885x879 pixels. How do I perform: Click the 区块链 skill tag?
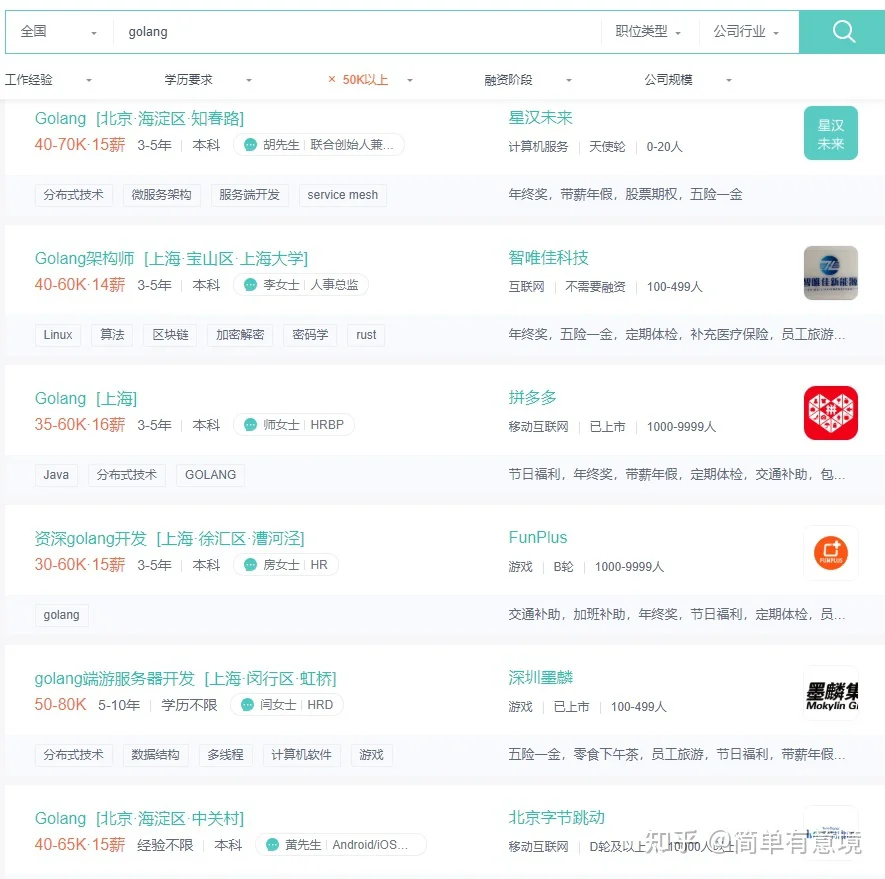[170, 335]
